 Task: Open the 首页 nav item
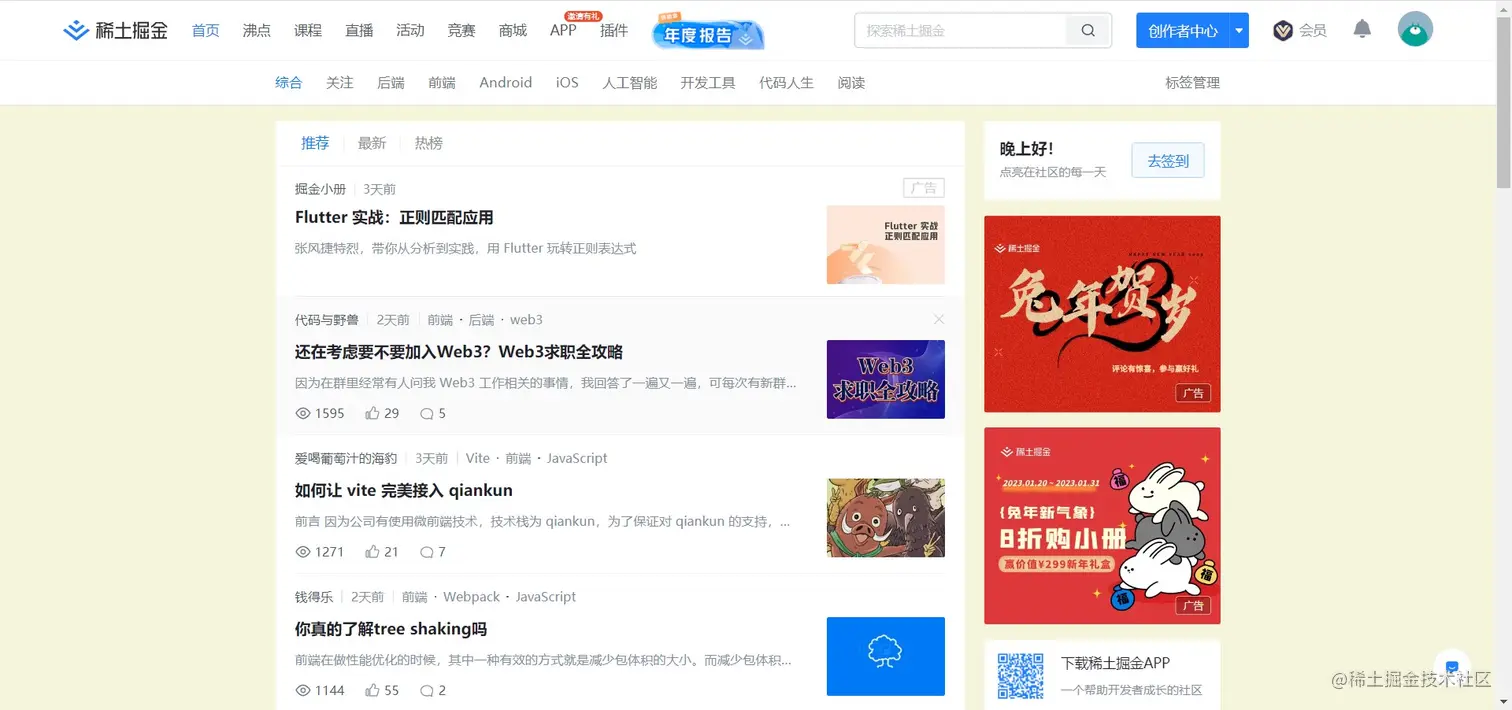click(x=206, y=30)
